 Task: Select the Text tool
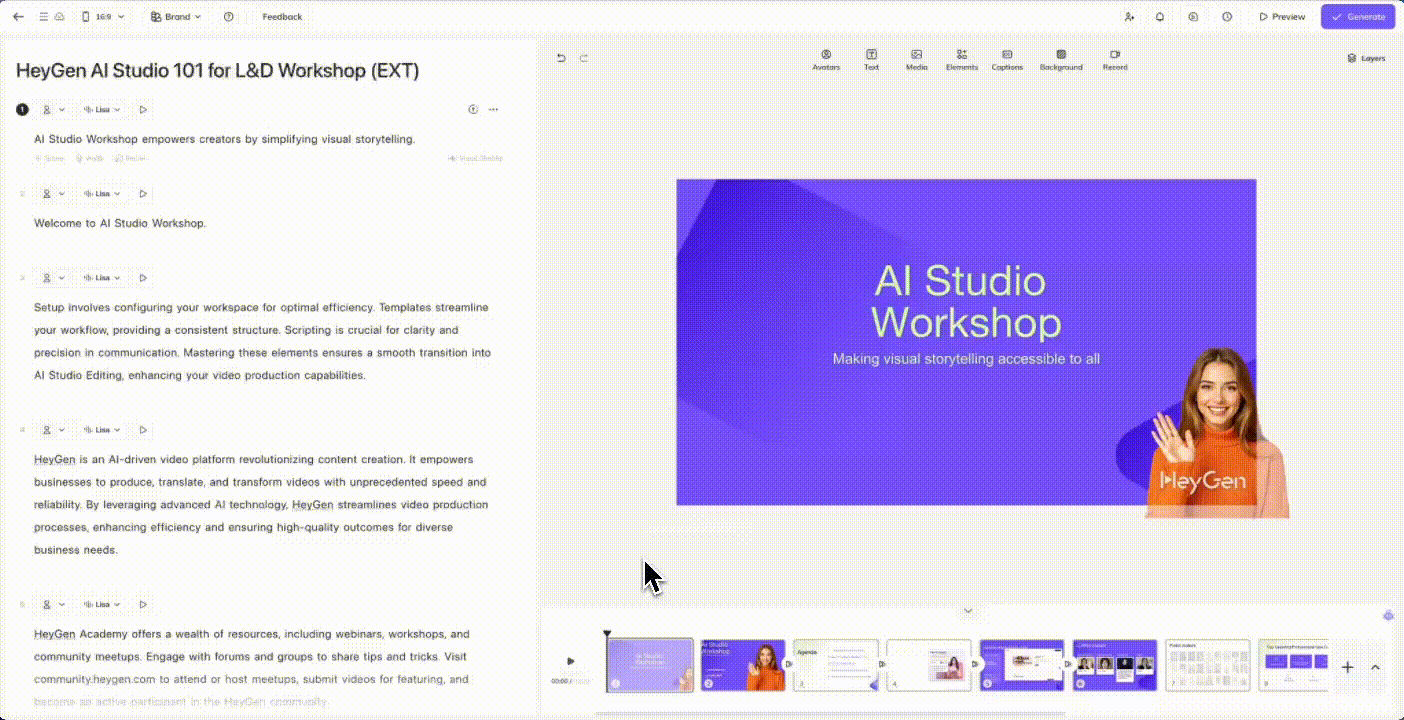pos(871,60)
